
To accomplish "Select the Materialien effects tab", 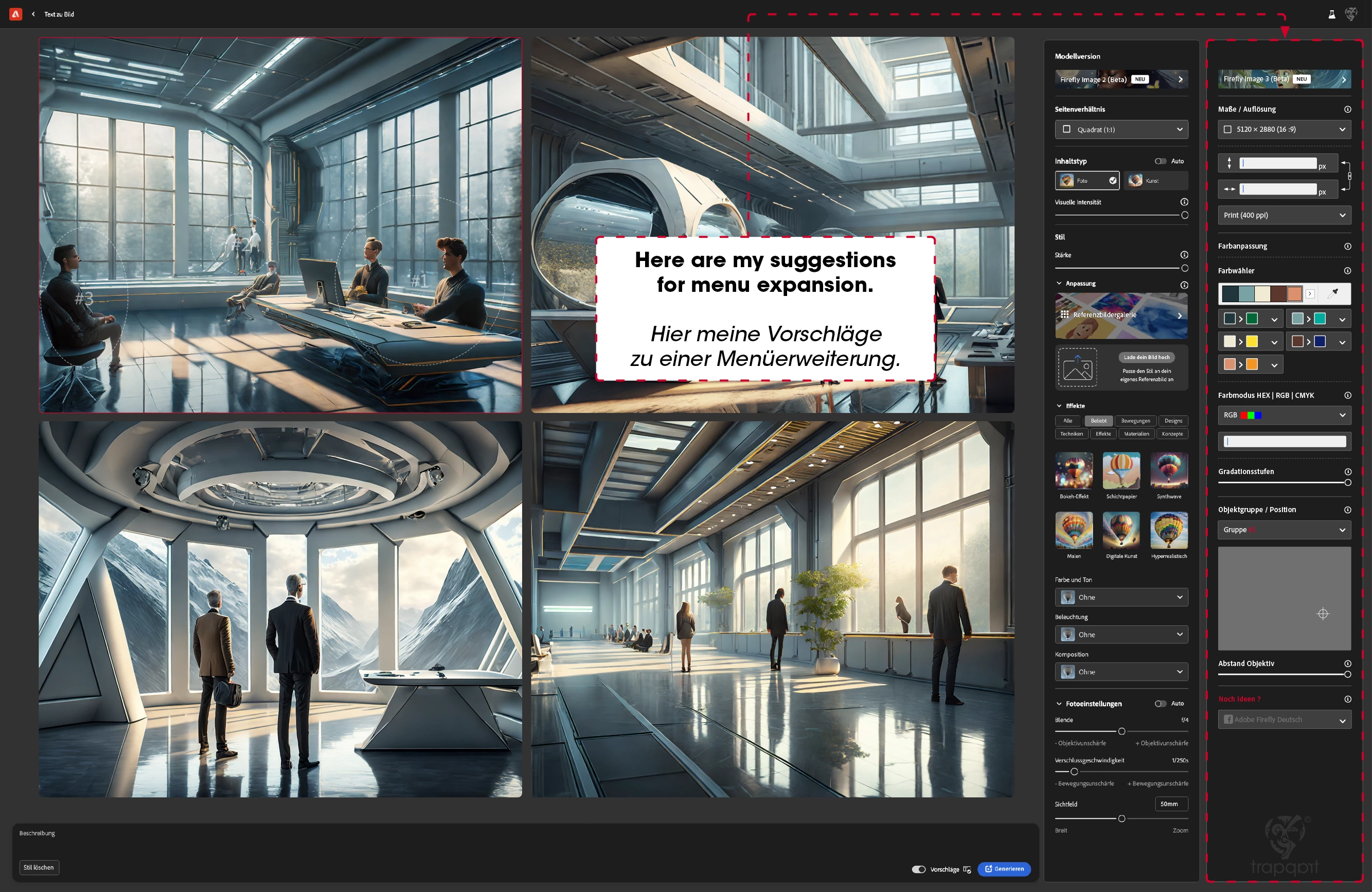I will click(x=1136, y=433).
